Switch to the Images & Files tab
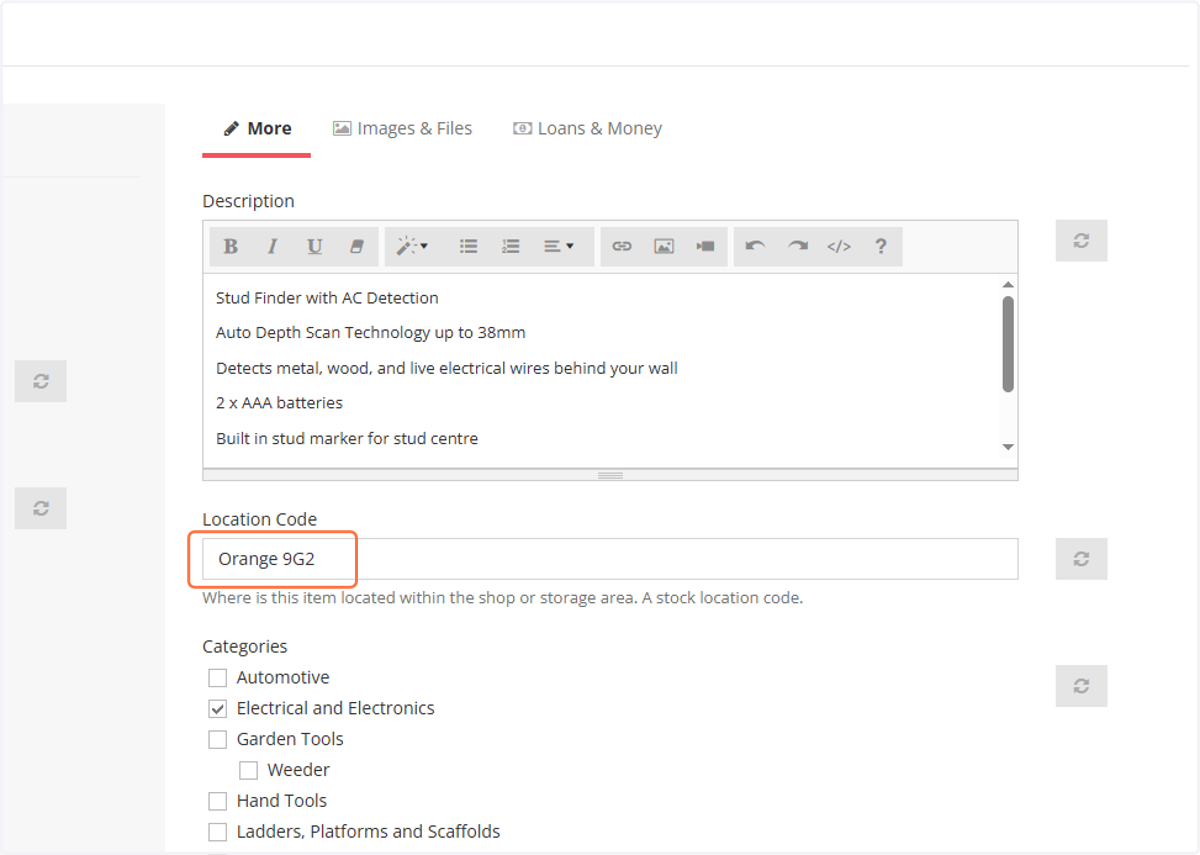 (402, 129)
